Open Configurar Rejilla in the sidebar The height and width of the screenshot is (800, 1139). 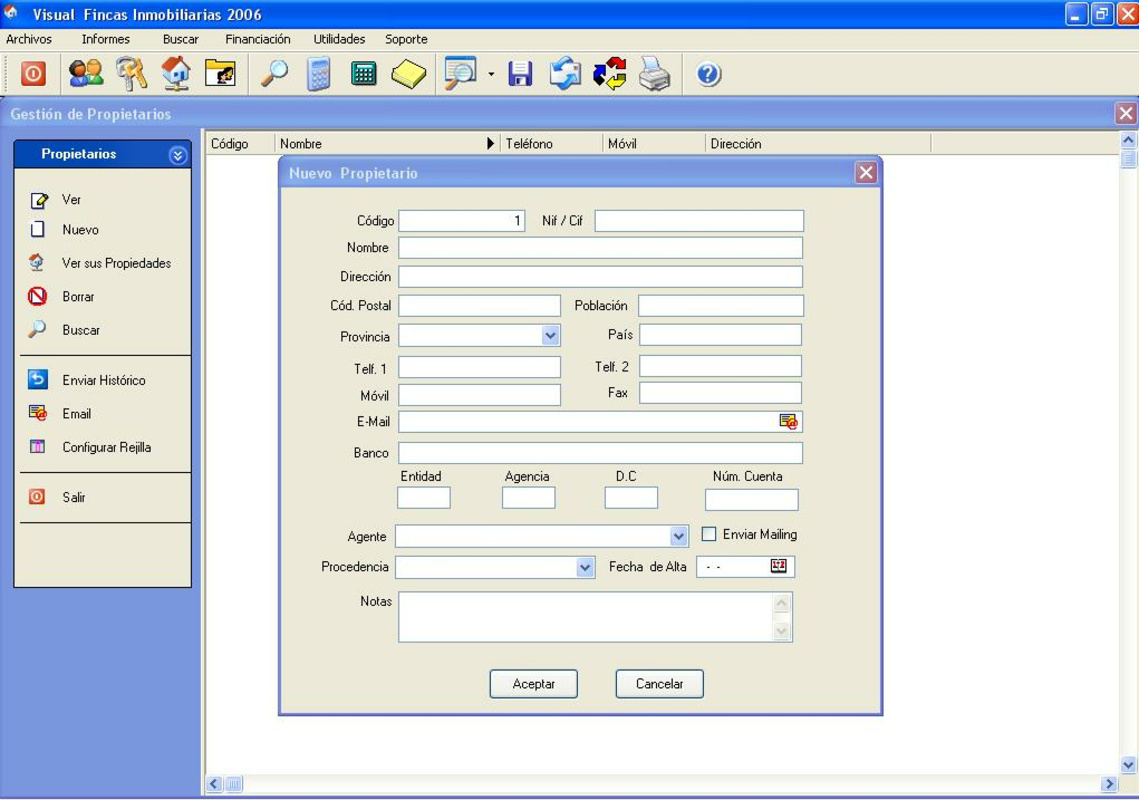pyautogui.click(x=106, y=447)
